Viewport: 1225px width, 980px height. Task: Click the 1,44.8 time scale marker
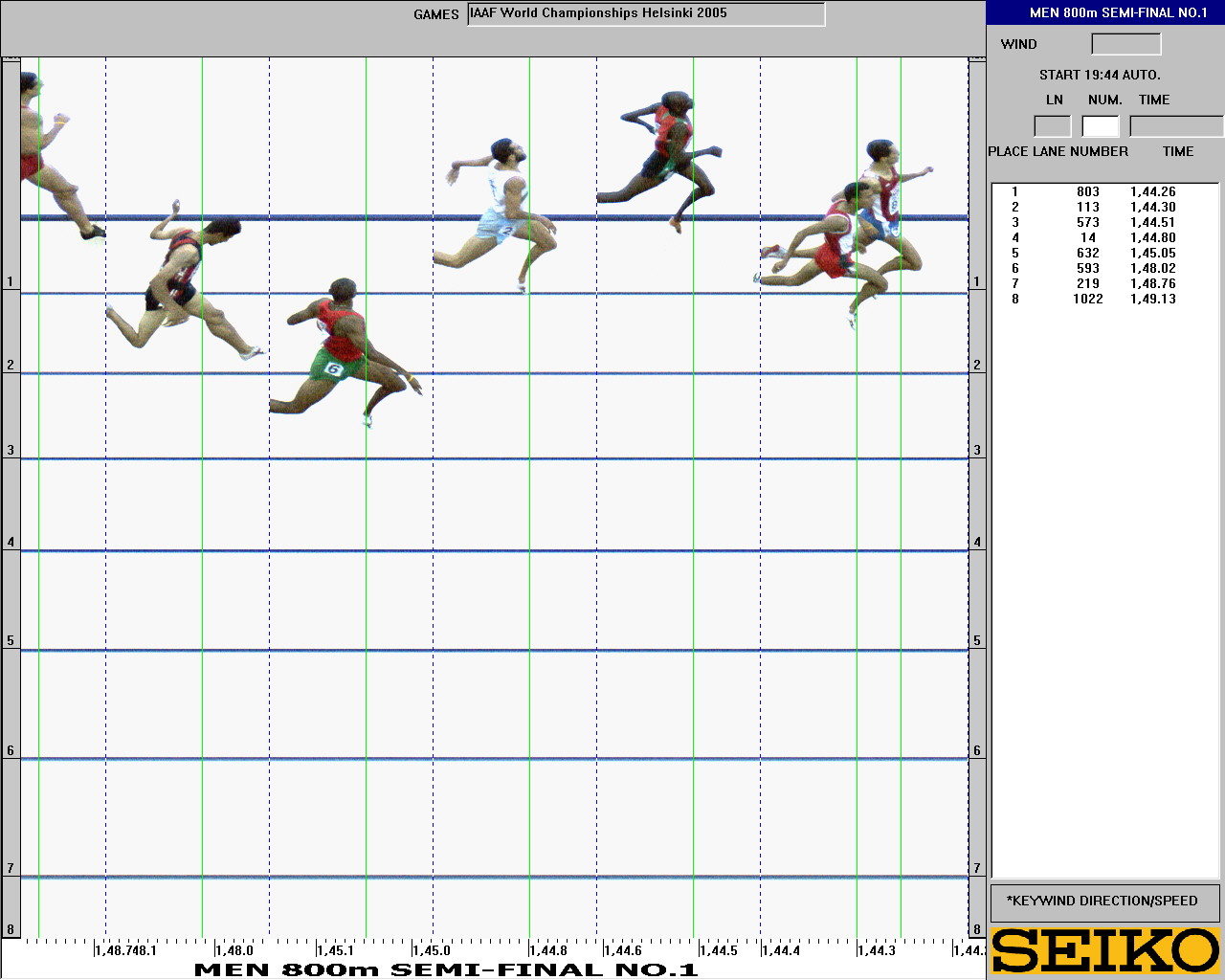[x=549, y=950]
